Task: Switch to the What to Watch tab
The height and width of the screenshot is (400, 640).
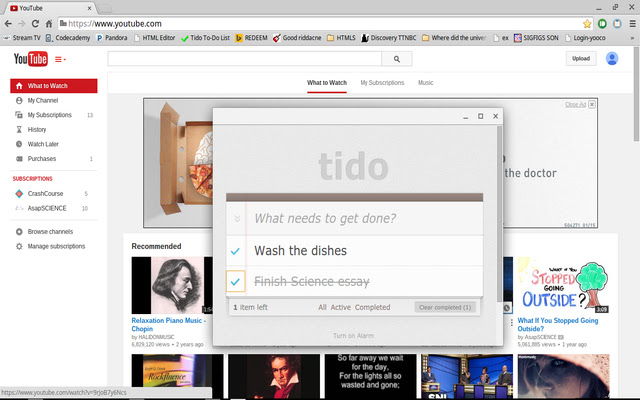Action: 327,83
